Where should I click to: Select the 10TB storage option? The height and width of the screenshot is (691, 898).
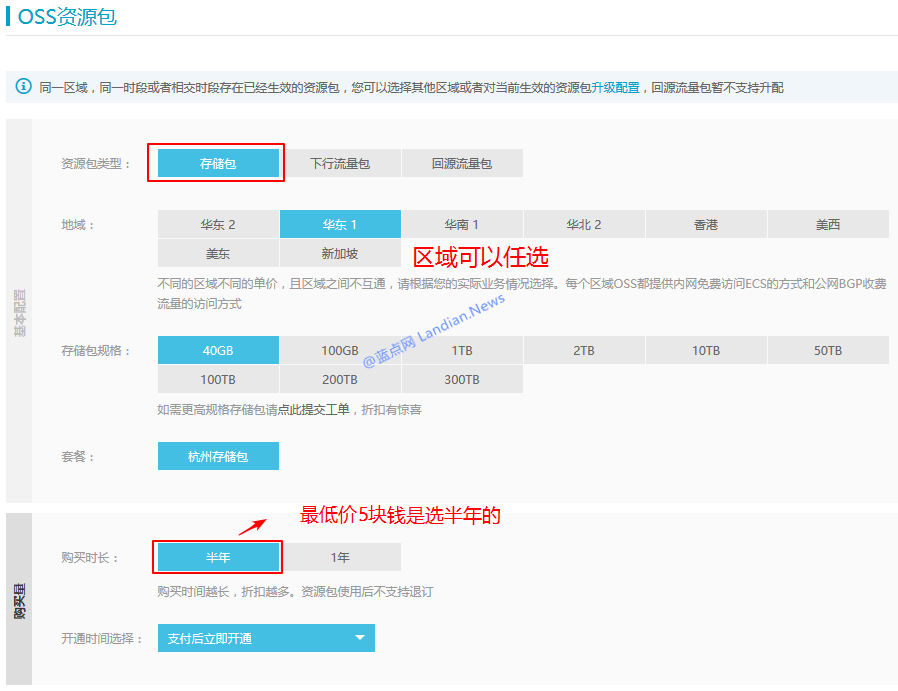(x=706, y=349)
